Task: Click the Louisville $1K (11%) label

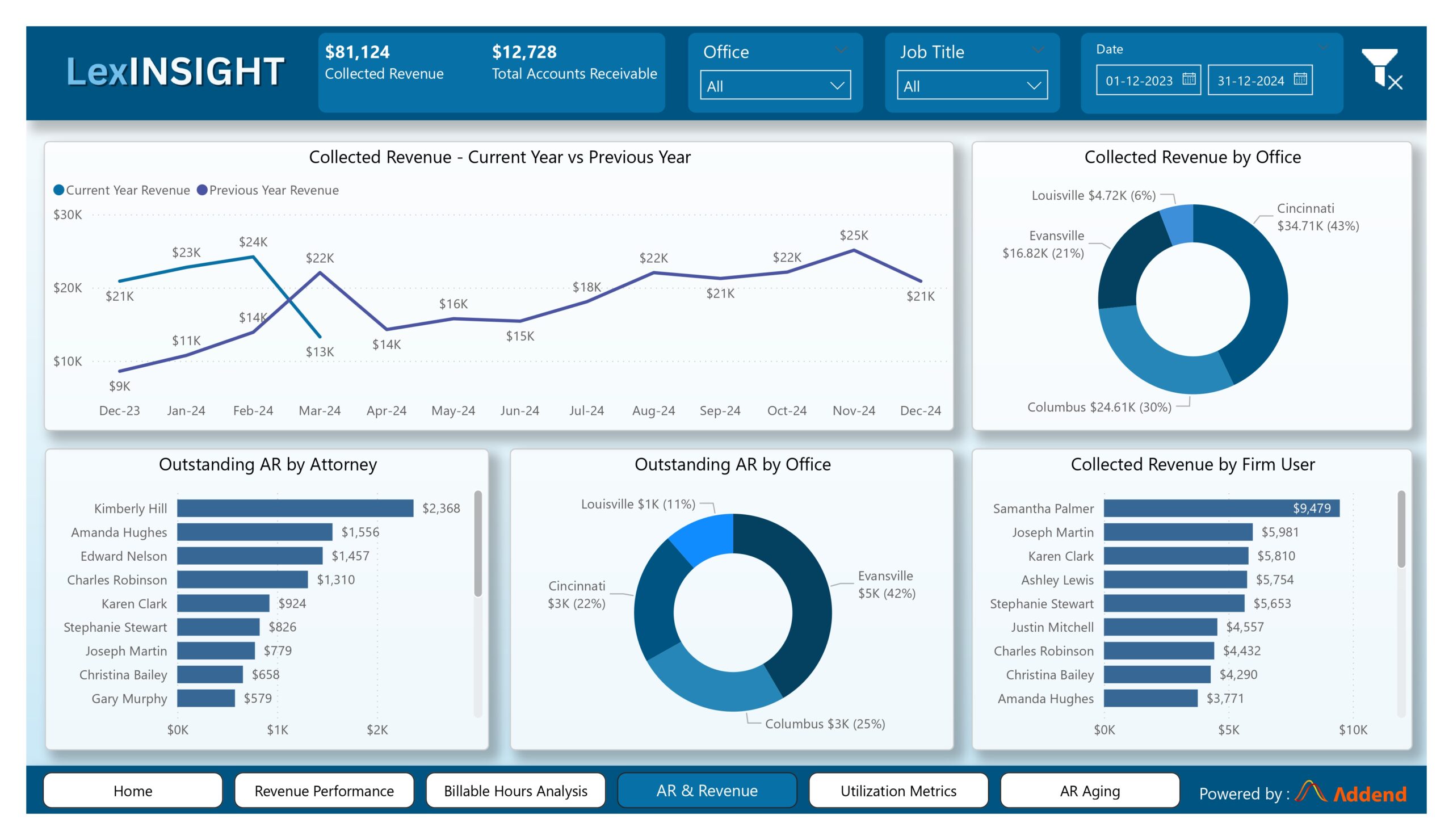Action: pyautogui.click(x=639, y=504)
